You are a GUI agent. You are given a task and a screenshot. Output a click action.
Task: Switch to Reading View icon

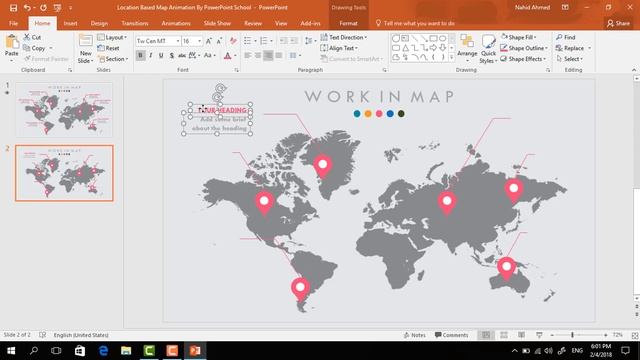click(522, 335)
